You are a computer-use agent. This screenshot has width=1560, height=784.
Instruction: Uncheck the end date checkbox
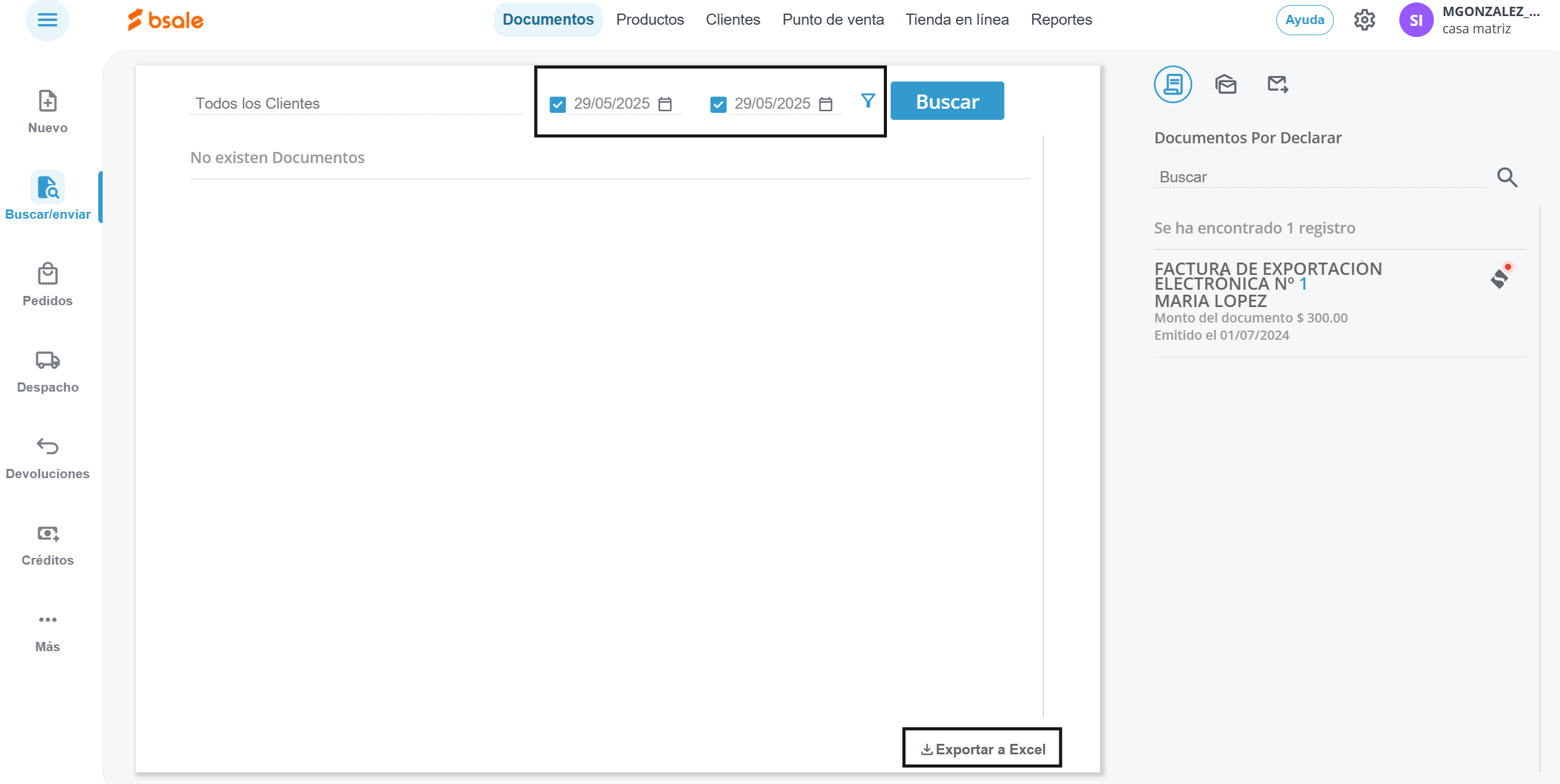(718, 104)
